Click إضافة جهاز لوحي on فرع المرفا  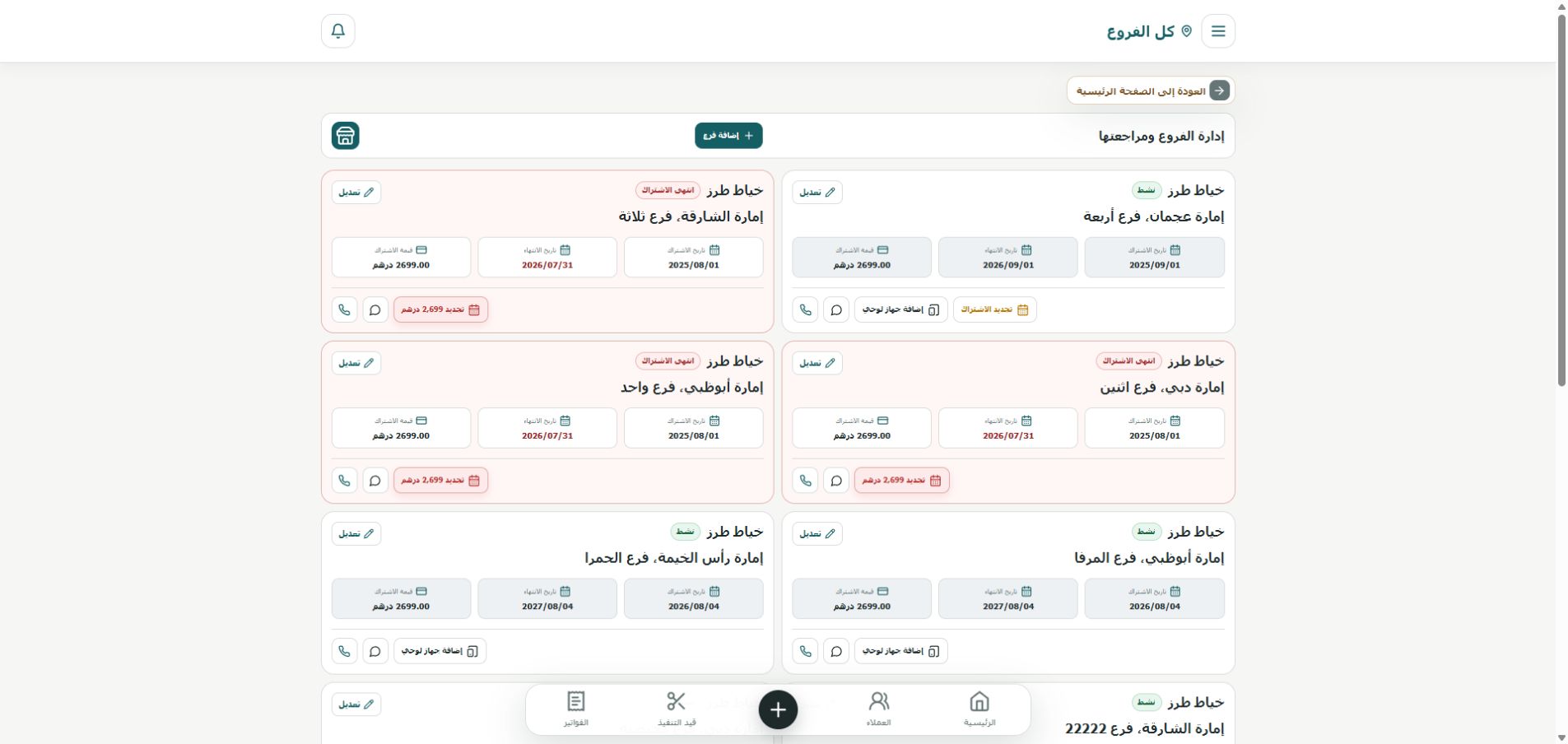click(x=901, y=651)
